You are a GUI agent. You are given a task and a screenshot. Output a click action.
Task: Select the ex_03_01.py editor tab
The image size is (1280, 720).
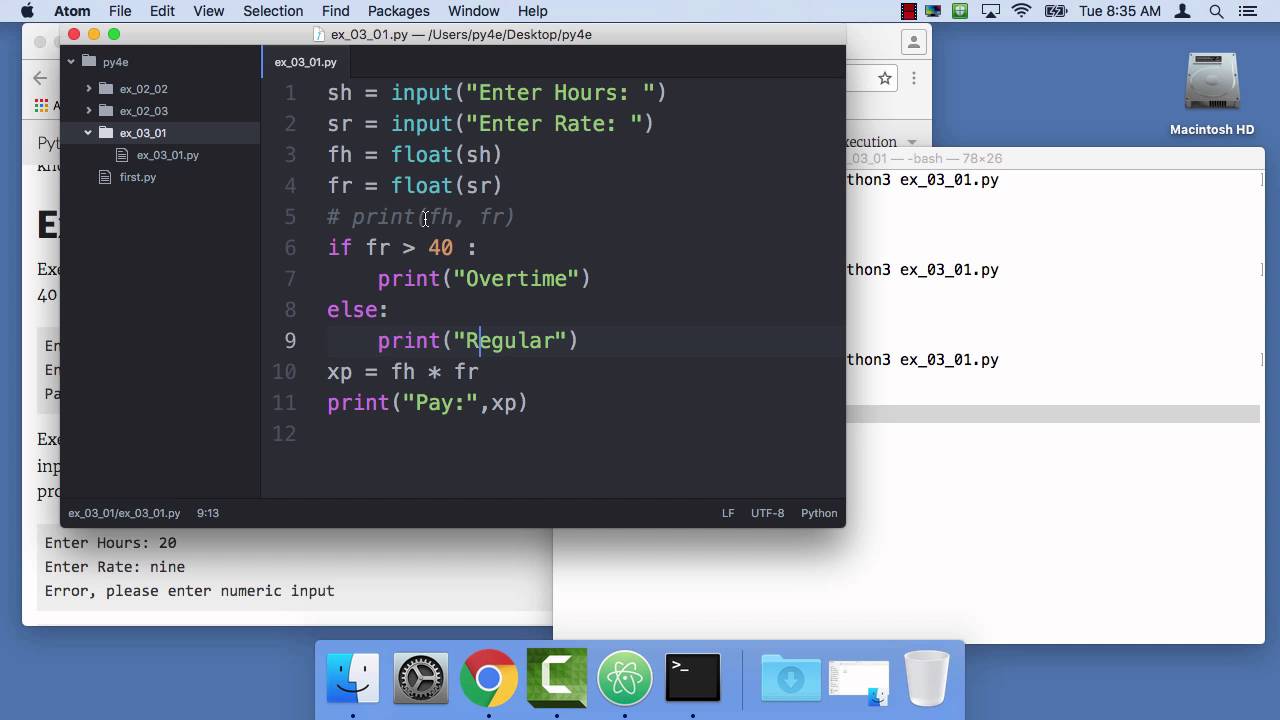[306, 62]
